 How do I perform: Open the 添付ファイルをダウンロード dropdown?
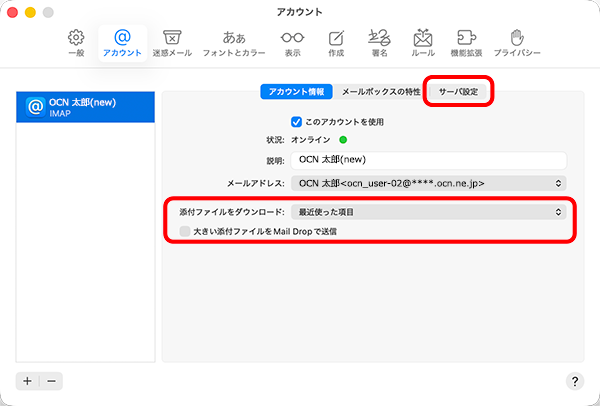(427, 212)
